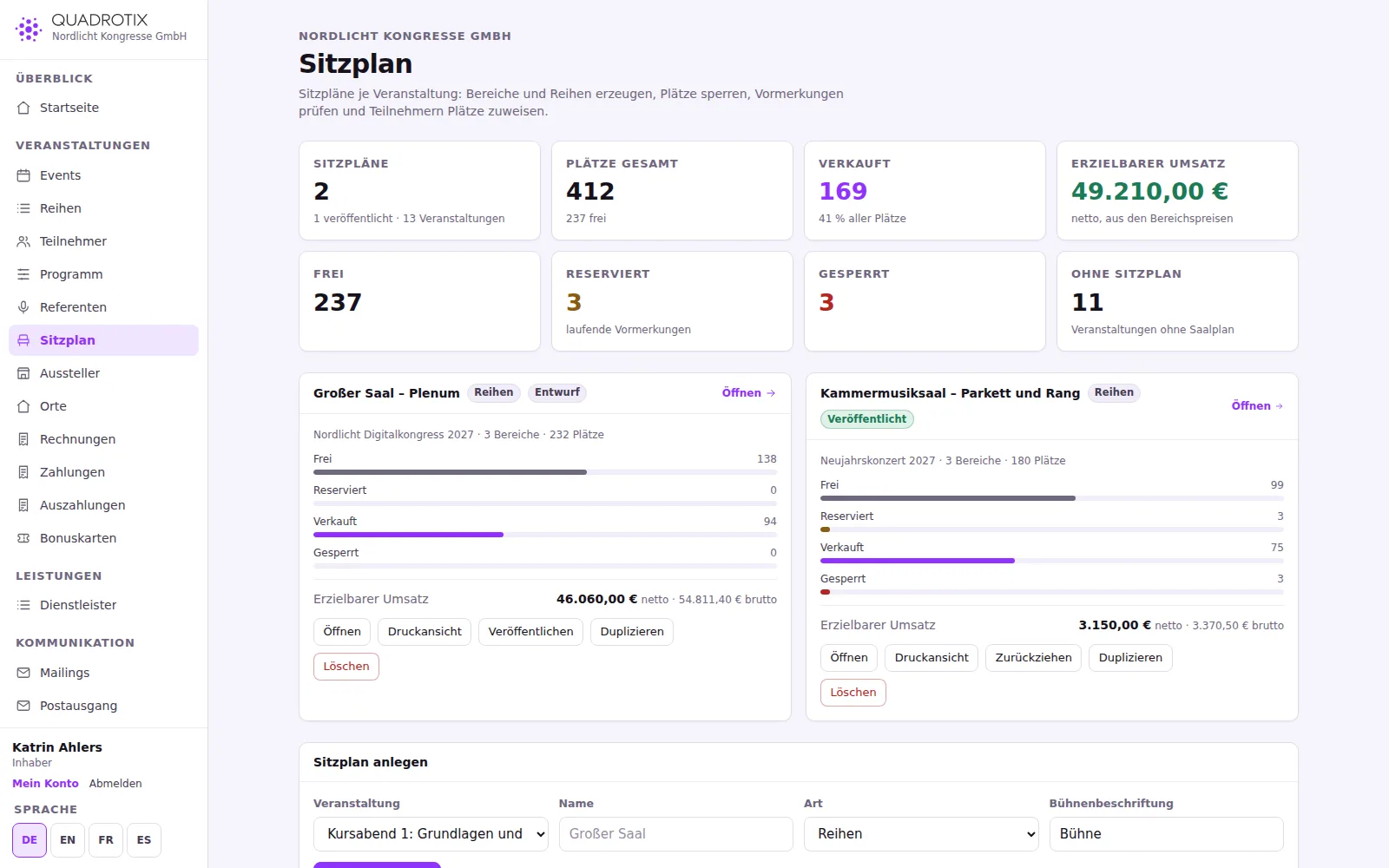The image size is (1389, 868).
Task: Click the Aussteller booth icon
Action: [x=23, y=373]
